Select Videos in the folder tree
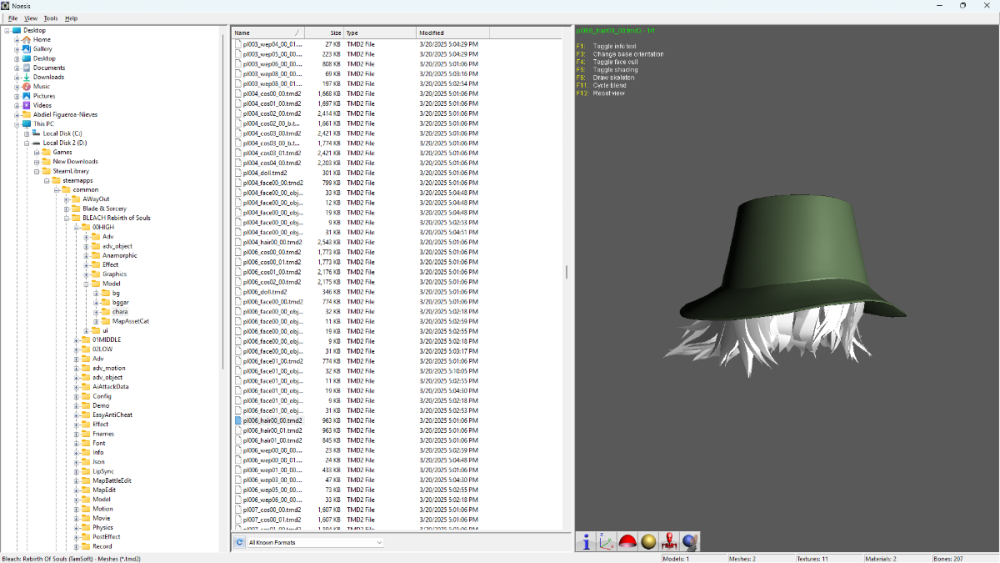The height and width of the screenshot is (563, 1000). tap(42, 105)
